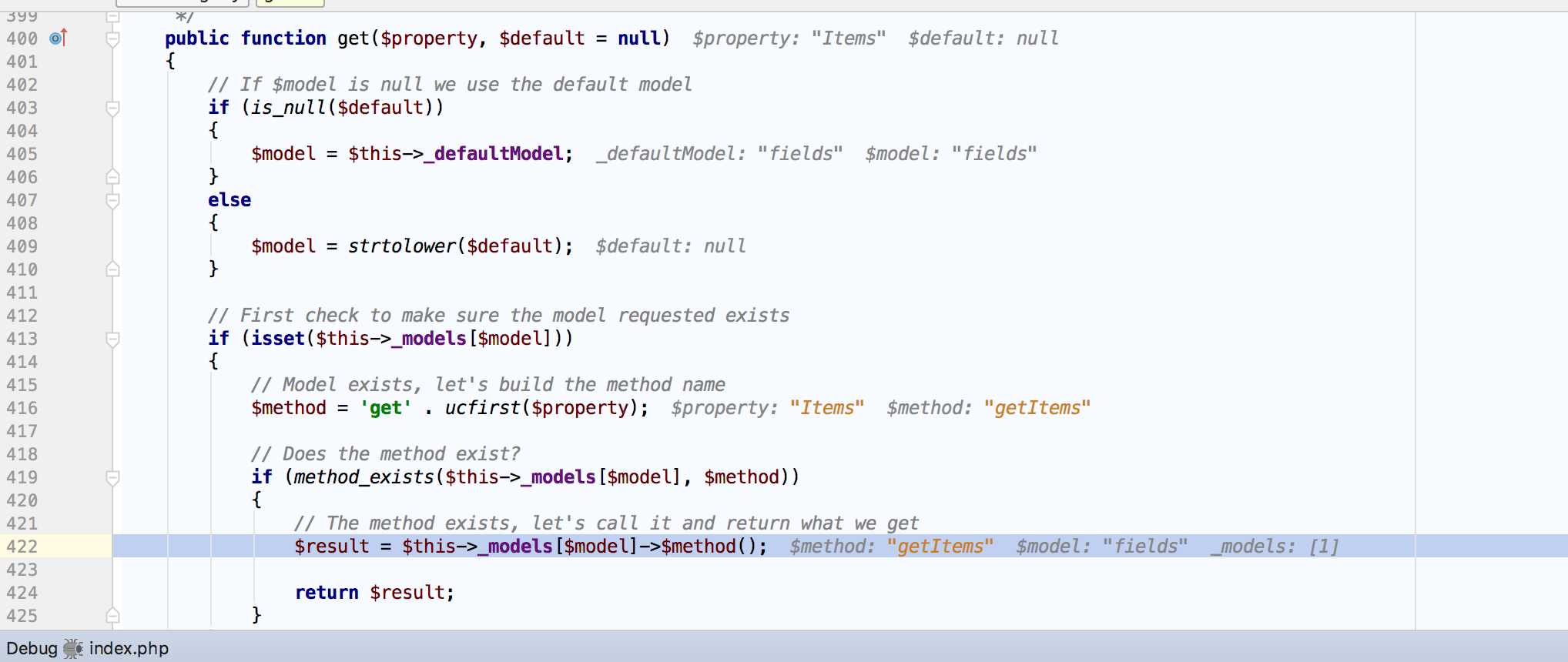Click the '$property: "Items"' inline hint on line 400

(x=789, y=38)
